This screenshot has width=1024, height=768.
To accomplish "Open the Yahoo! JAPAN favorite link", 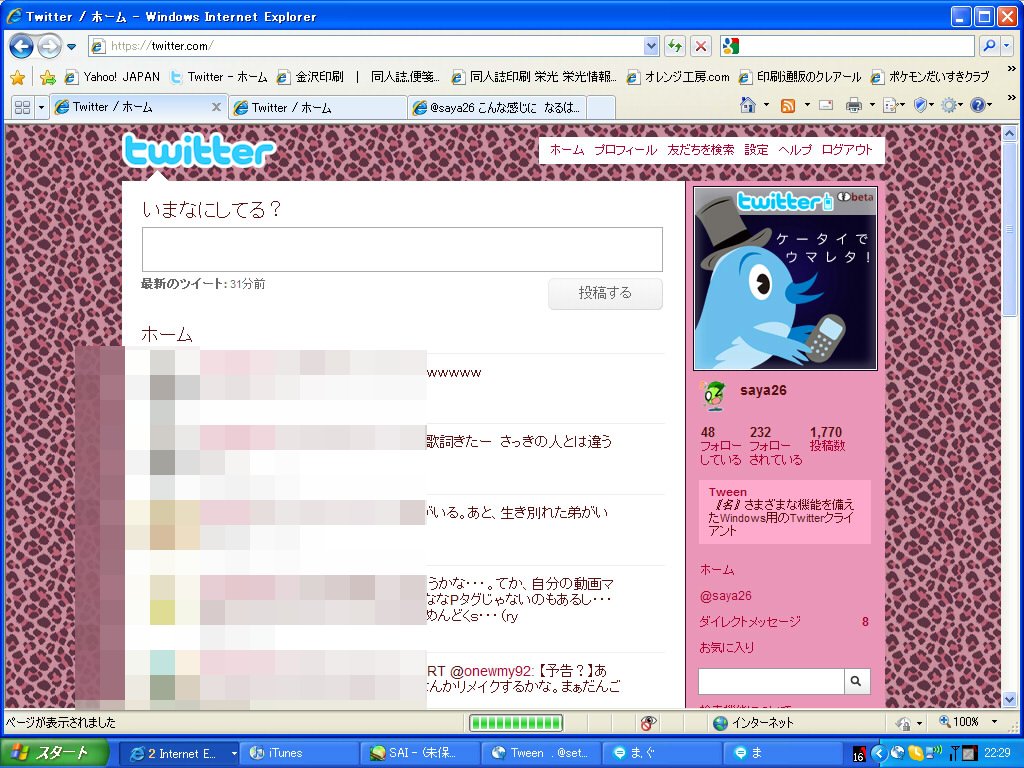I will 112,77.
